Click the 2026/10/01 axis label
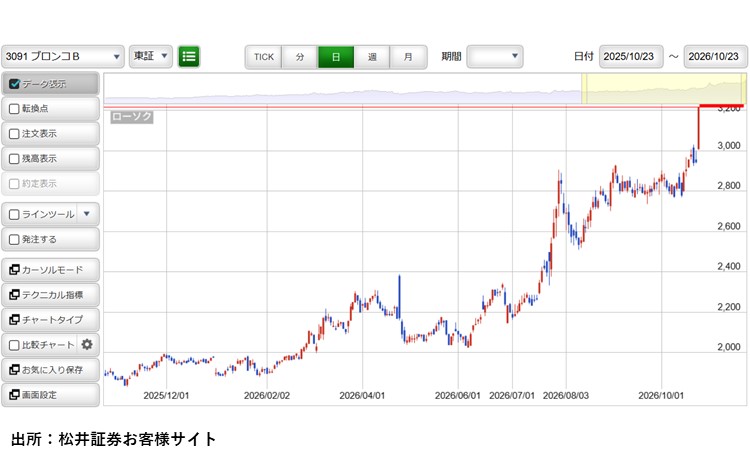Screen dimensions: 750x454 tap(661, 396)
